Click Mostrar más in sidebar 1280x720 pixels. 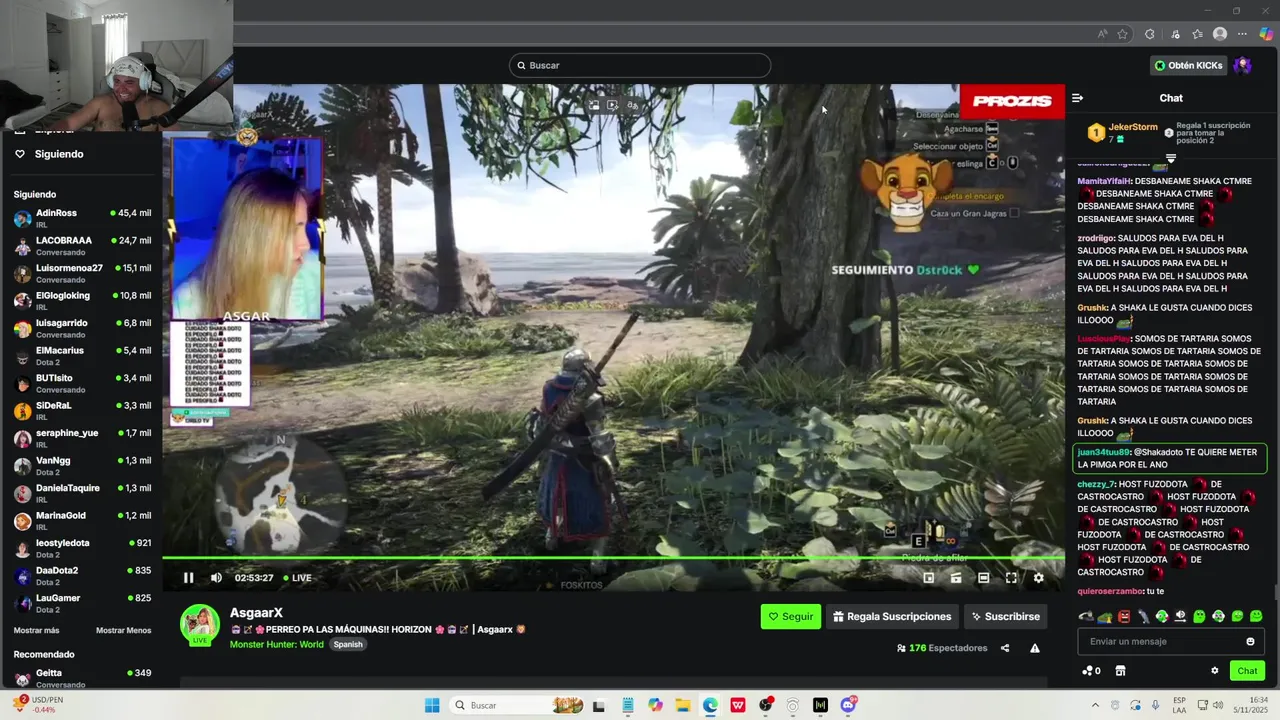[36, 631]
